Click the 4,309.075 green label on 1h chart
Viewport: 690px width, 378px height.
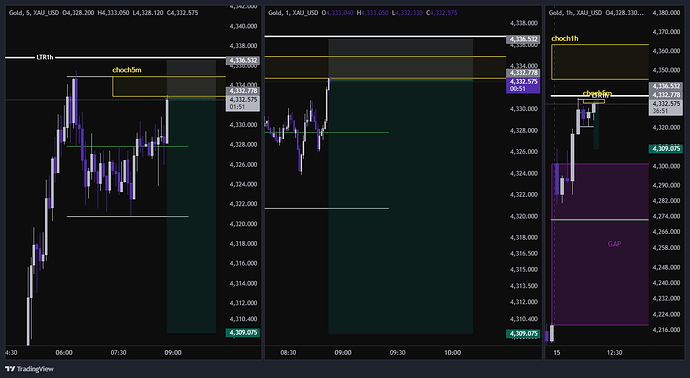[x=666, y=149]
